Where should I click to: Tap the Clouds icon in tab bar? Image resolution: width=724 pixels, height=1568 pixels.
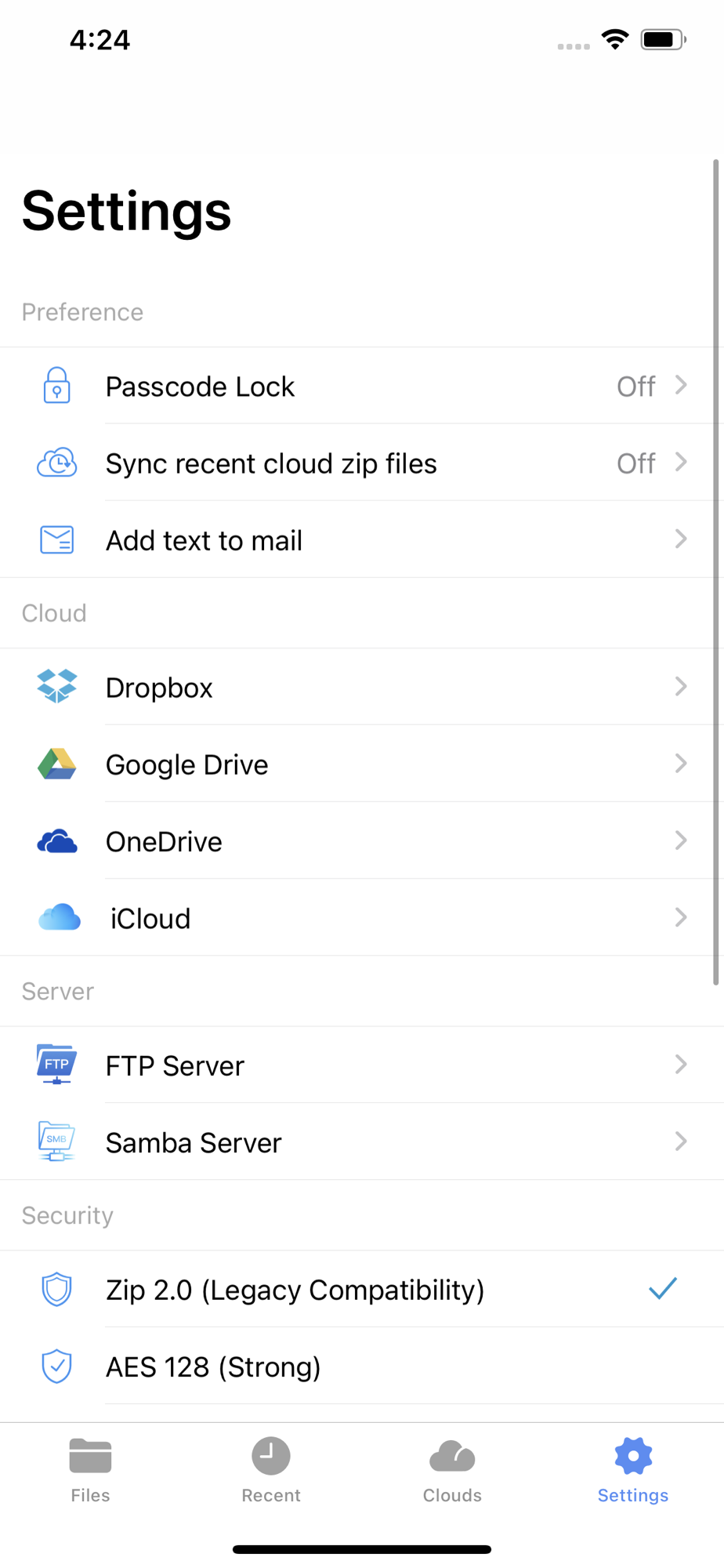pos(452,1456)
